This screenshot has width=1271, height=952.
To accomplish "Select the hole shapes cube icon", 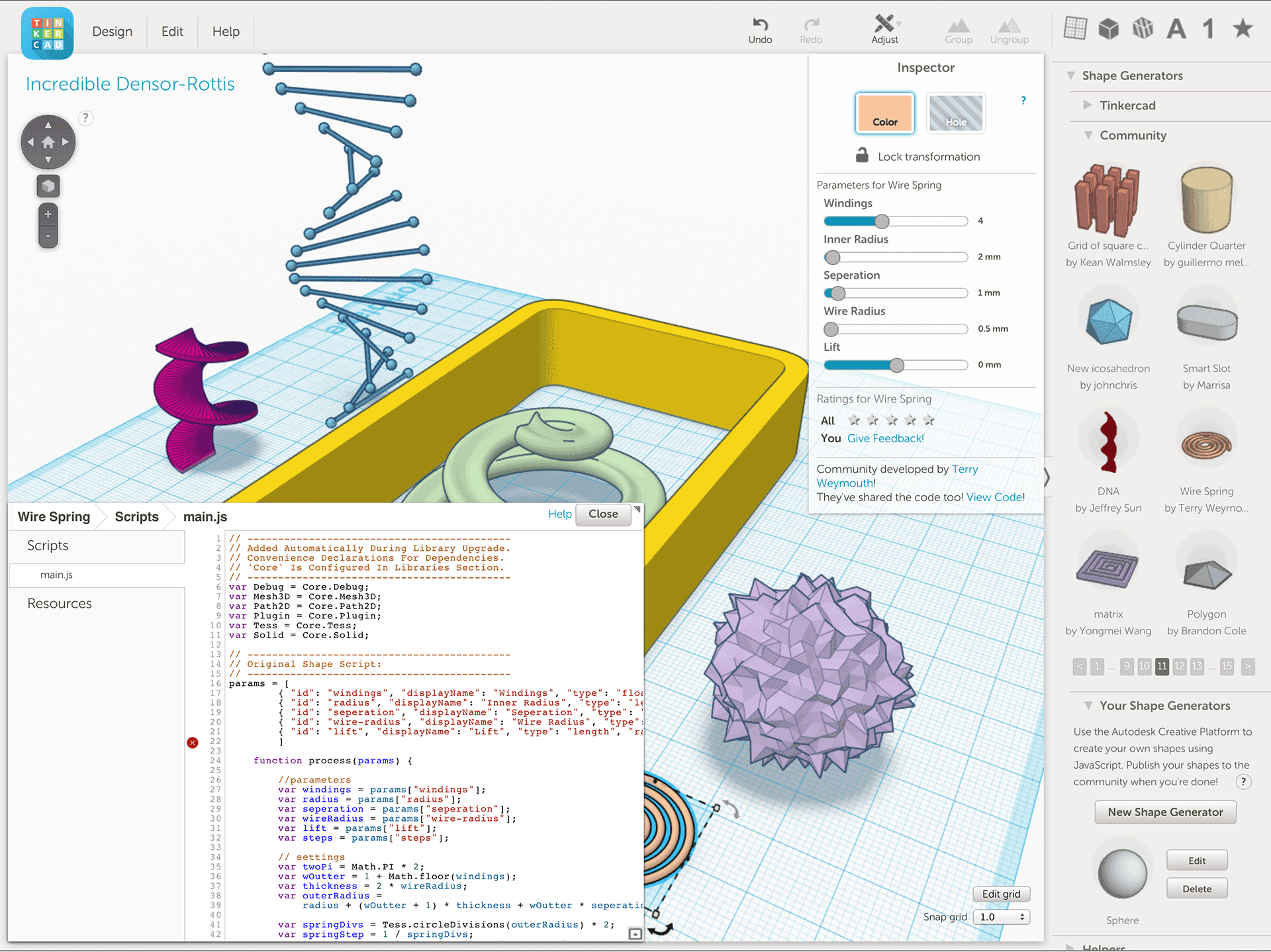I will 1143,28.
